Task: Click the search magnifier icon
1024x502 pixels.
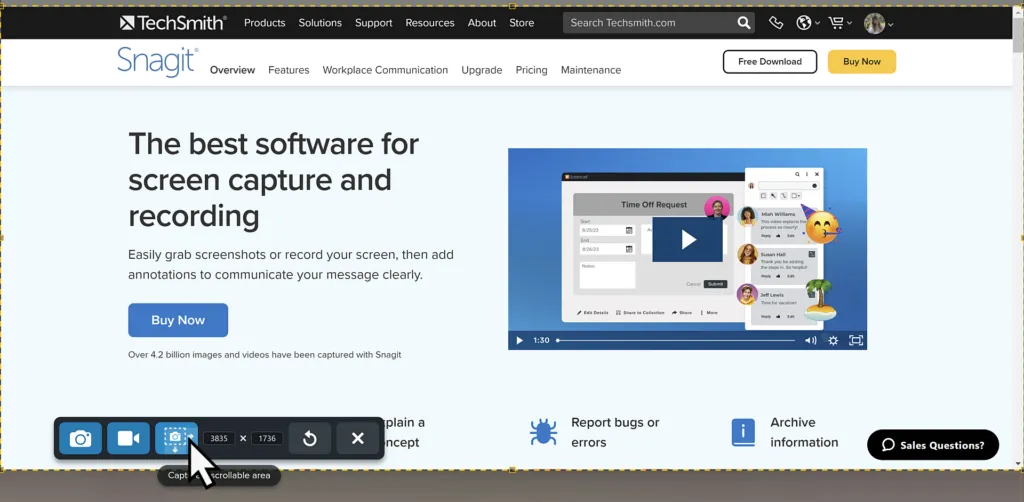Action: pos(744,23)
